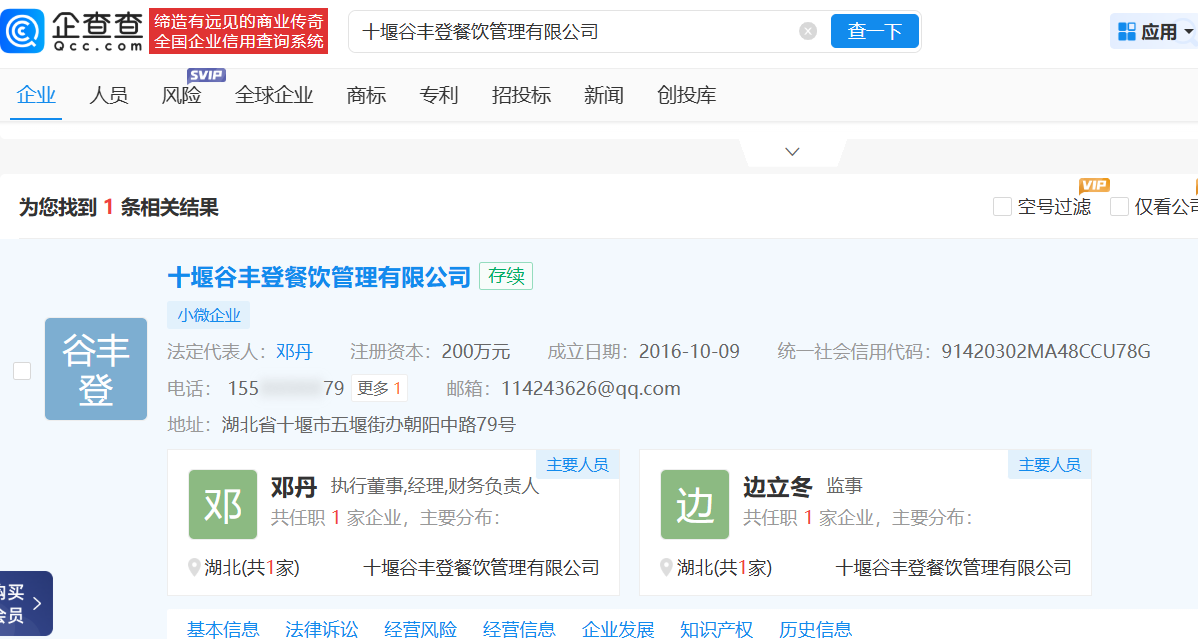
Task: Select the 企业 tab
Action: pos(36,96)
